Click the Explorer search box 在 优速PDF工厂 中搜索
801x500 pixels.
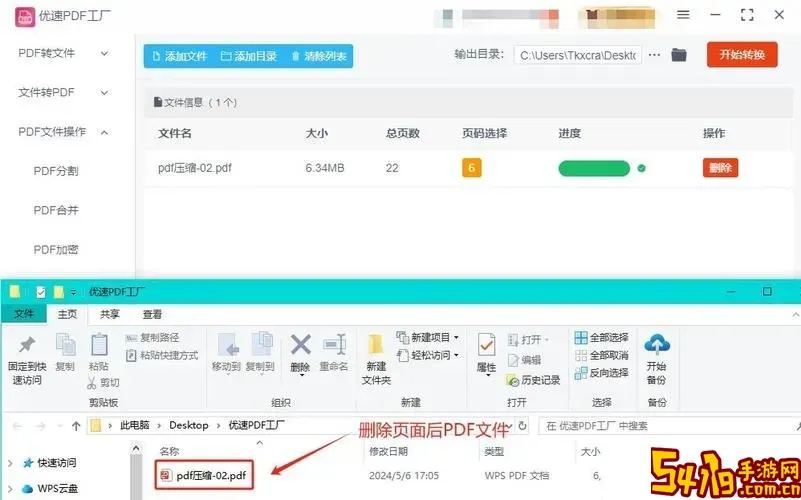tap(669, 425)
